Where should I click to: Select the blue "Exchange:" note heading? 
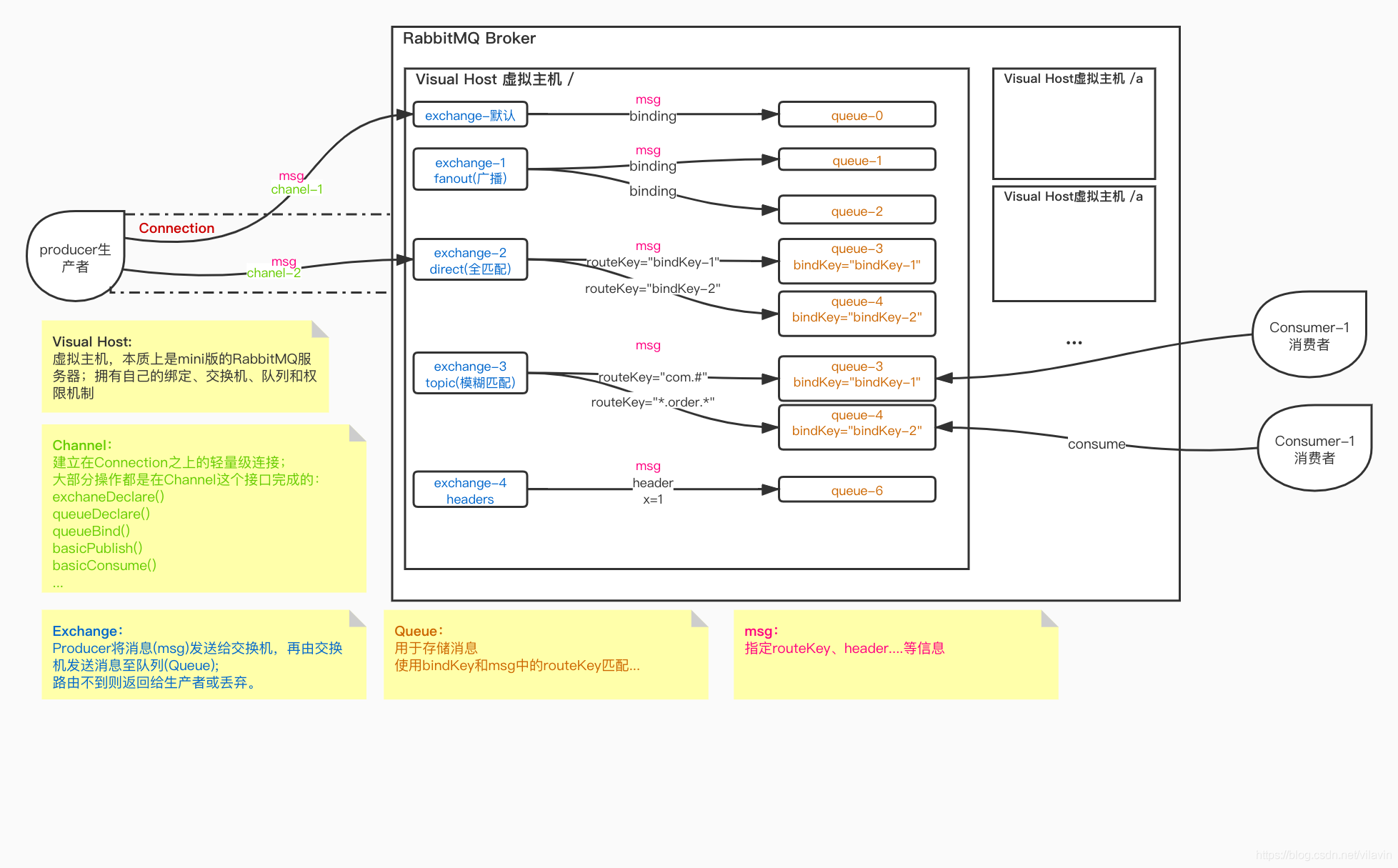(x=87, y=631)
